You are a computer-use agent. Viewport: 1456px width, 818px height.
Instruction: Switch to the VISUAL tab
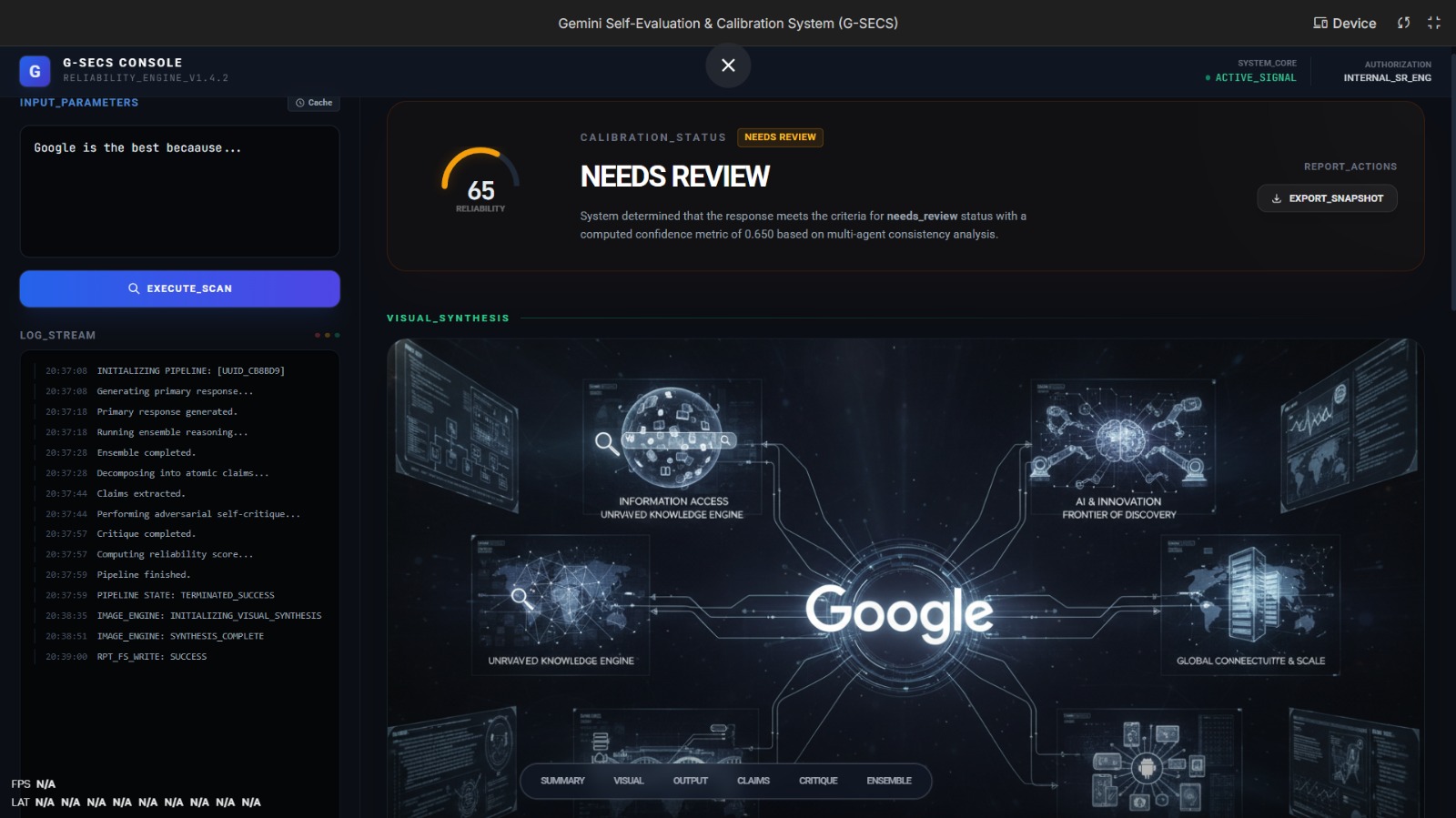629,781
